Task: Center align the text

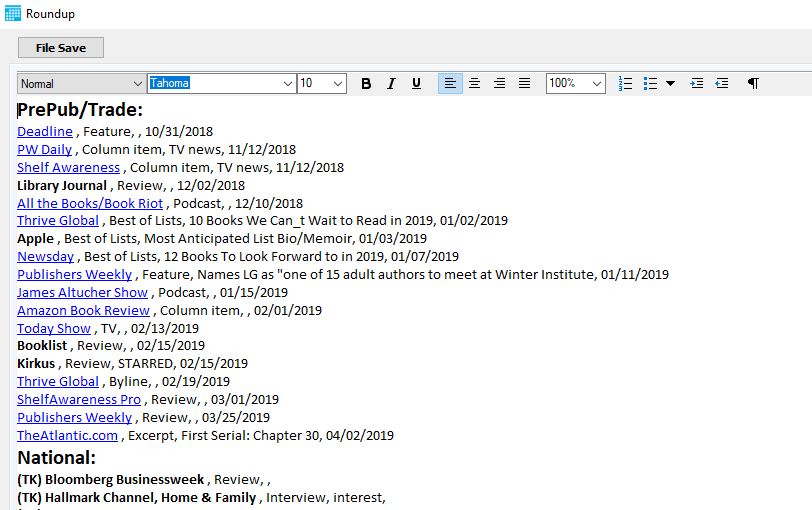Action: tap(475, 84)
